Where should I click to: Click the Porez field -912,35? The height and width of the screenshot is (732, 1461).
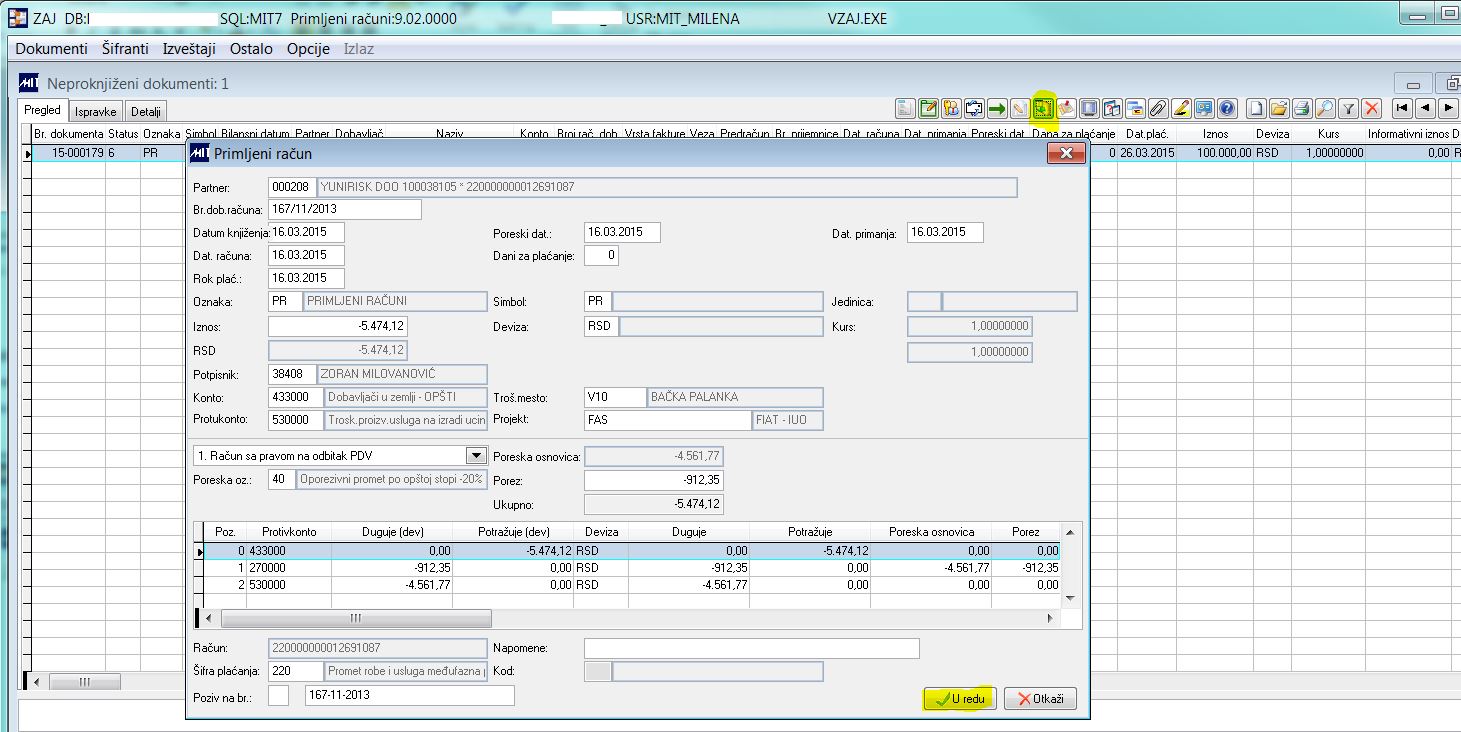coord(653,480)
